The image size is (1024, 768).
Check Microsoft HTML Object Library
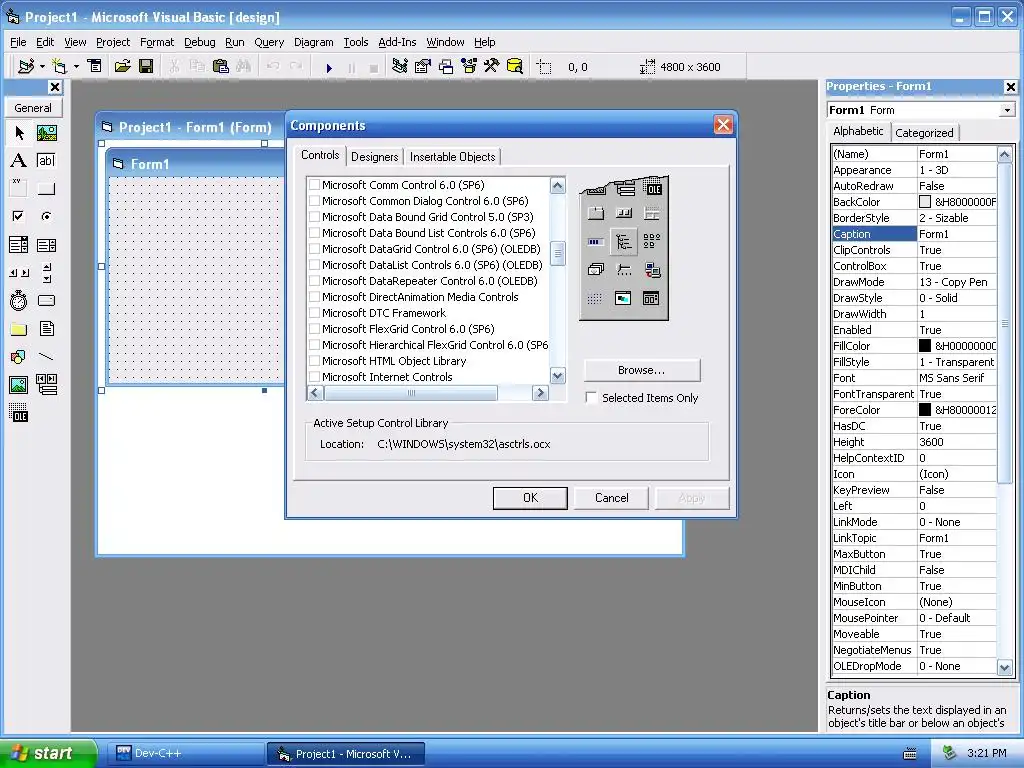point(314,361)
